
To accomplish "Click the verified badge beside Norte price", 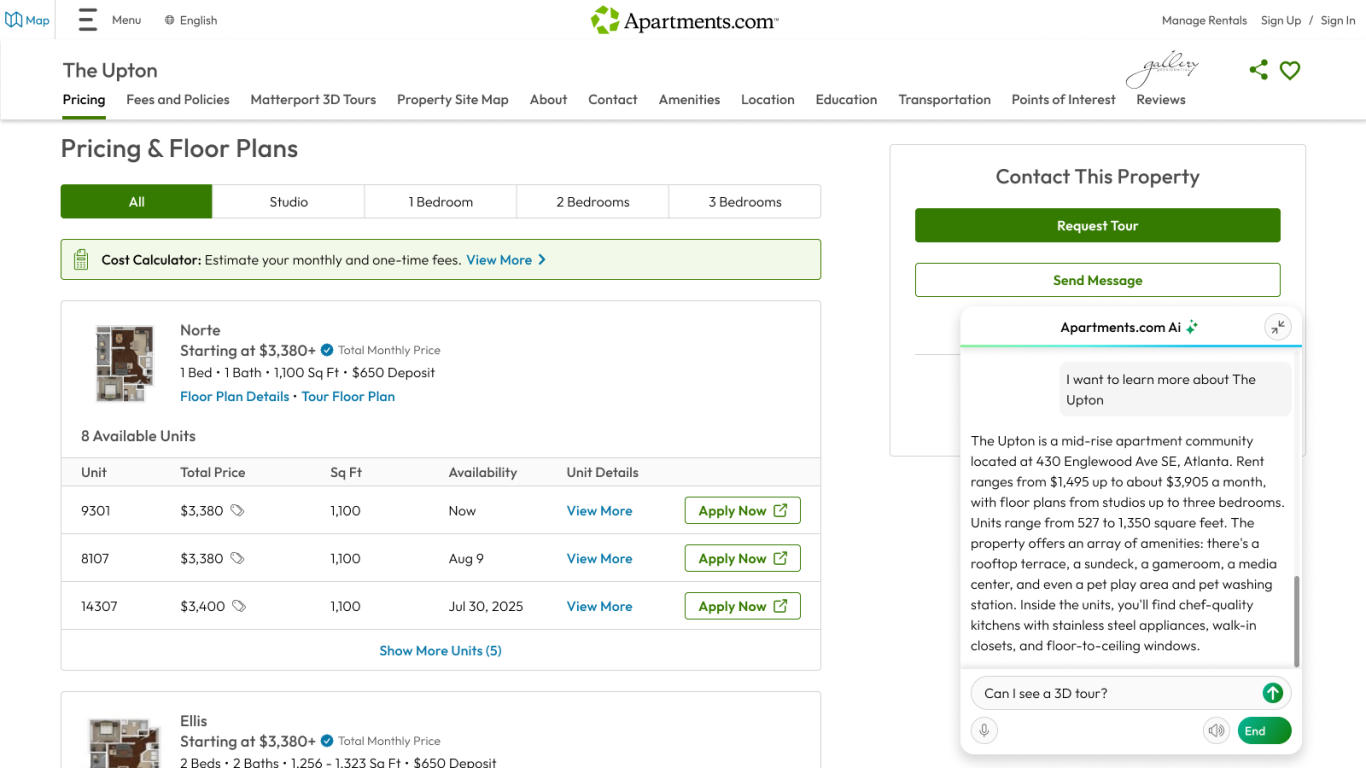I will (x=327, y=350).
